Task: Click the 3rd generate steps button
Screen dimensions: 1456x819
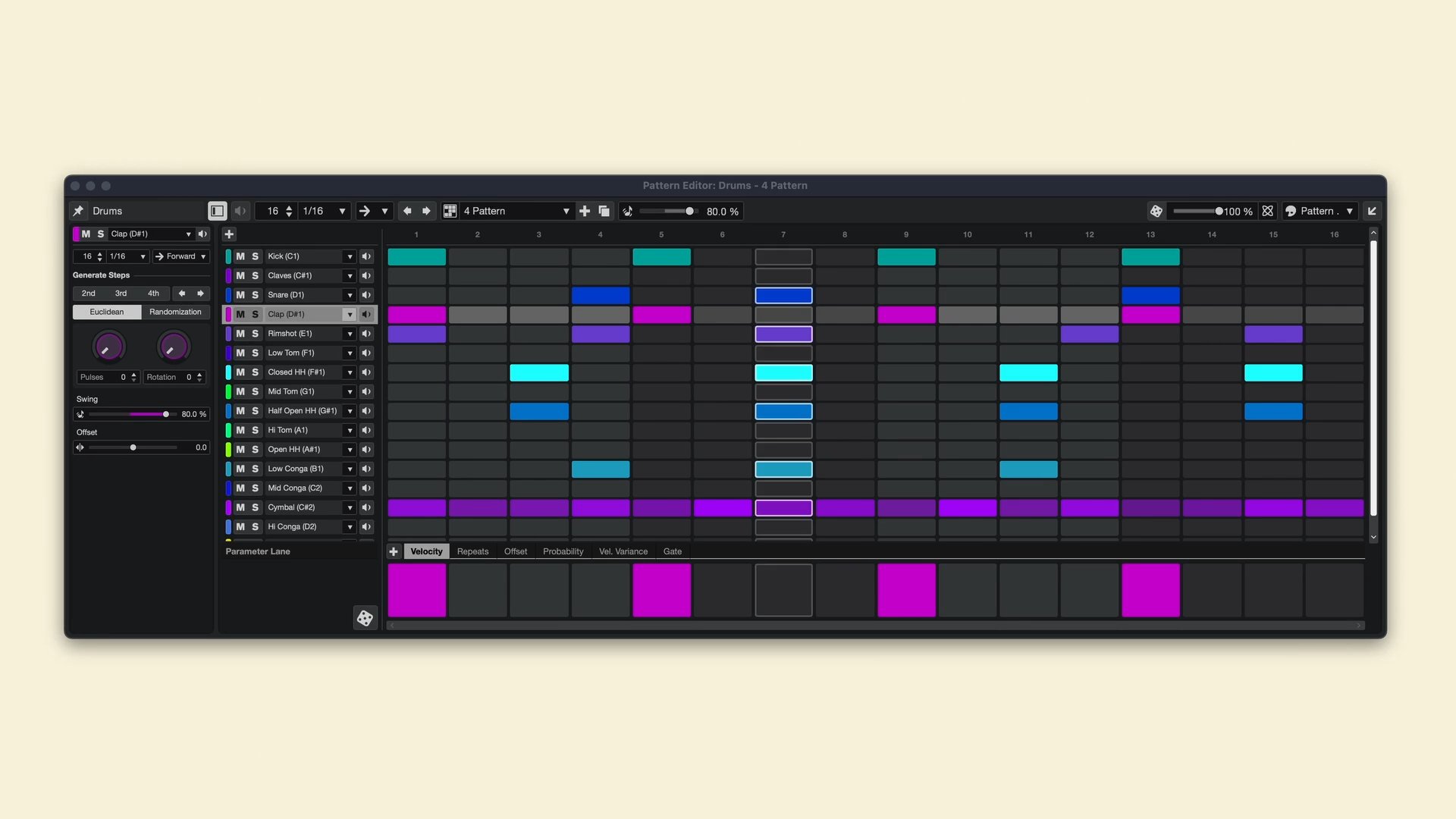Action: pos(121,293)
